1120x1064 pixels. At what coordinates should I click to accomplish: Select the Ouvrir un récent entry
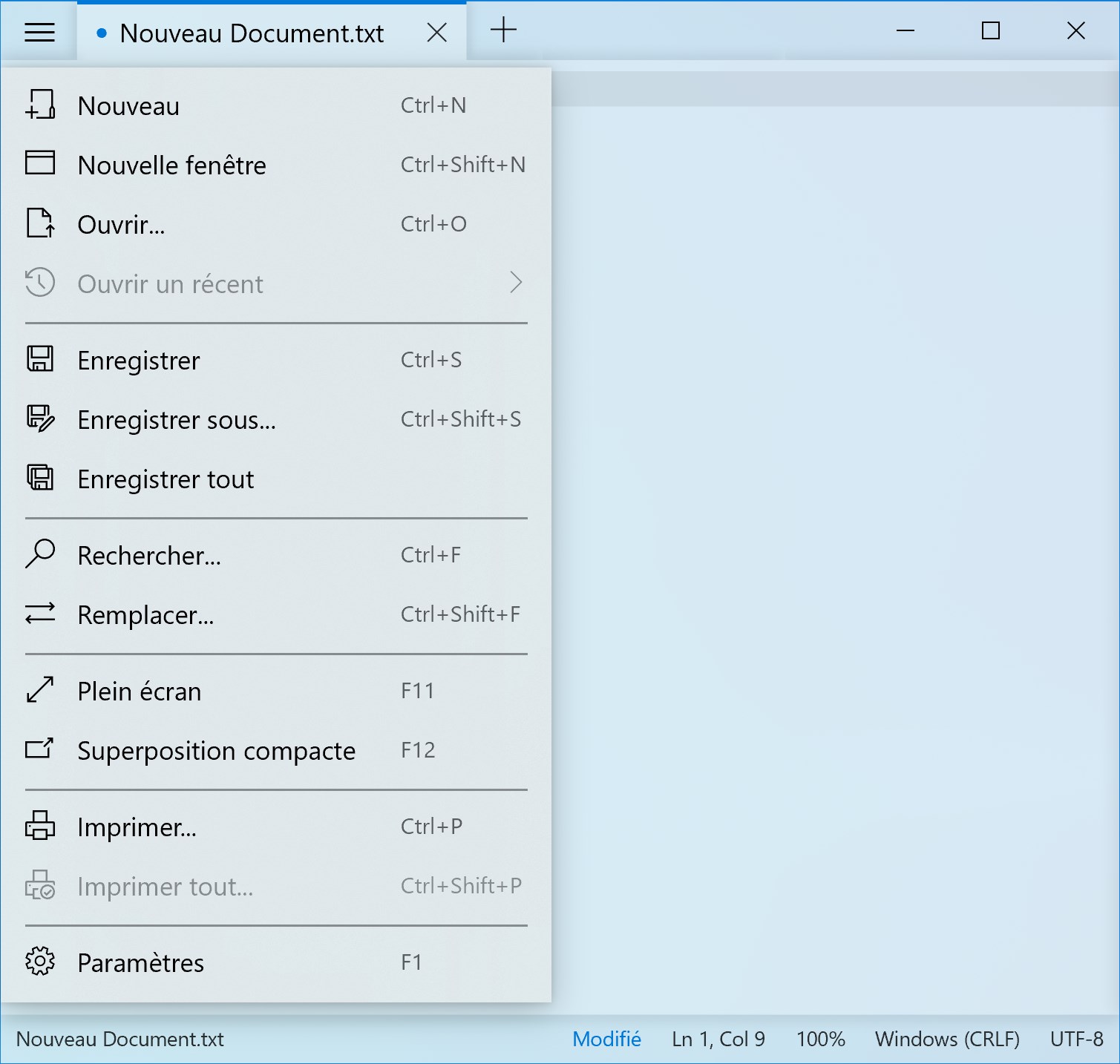click(276, 283)
